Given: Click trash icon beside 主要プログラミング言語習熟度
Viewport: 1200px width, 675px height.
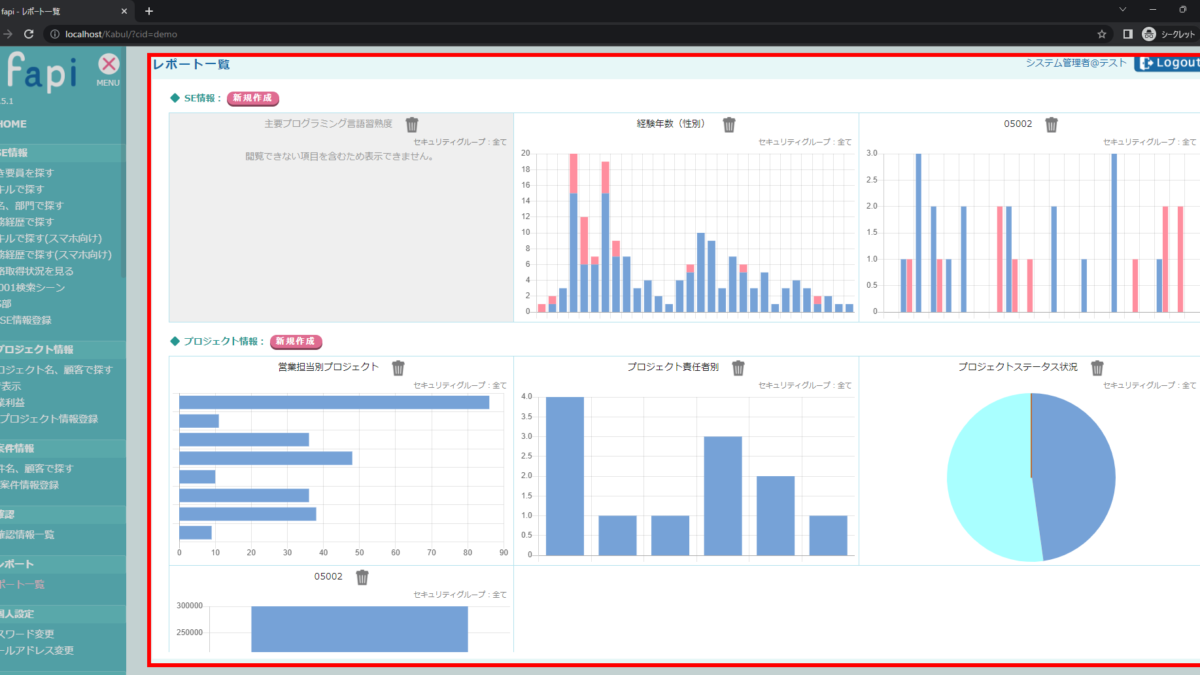Looking at the screenshot, I should (412, 125).
